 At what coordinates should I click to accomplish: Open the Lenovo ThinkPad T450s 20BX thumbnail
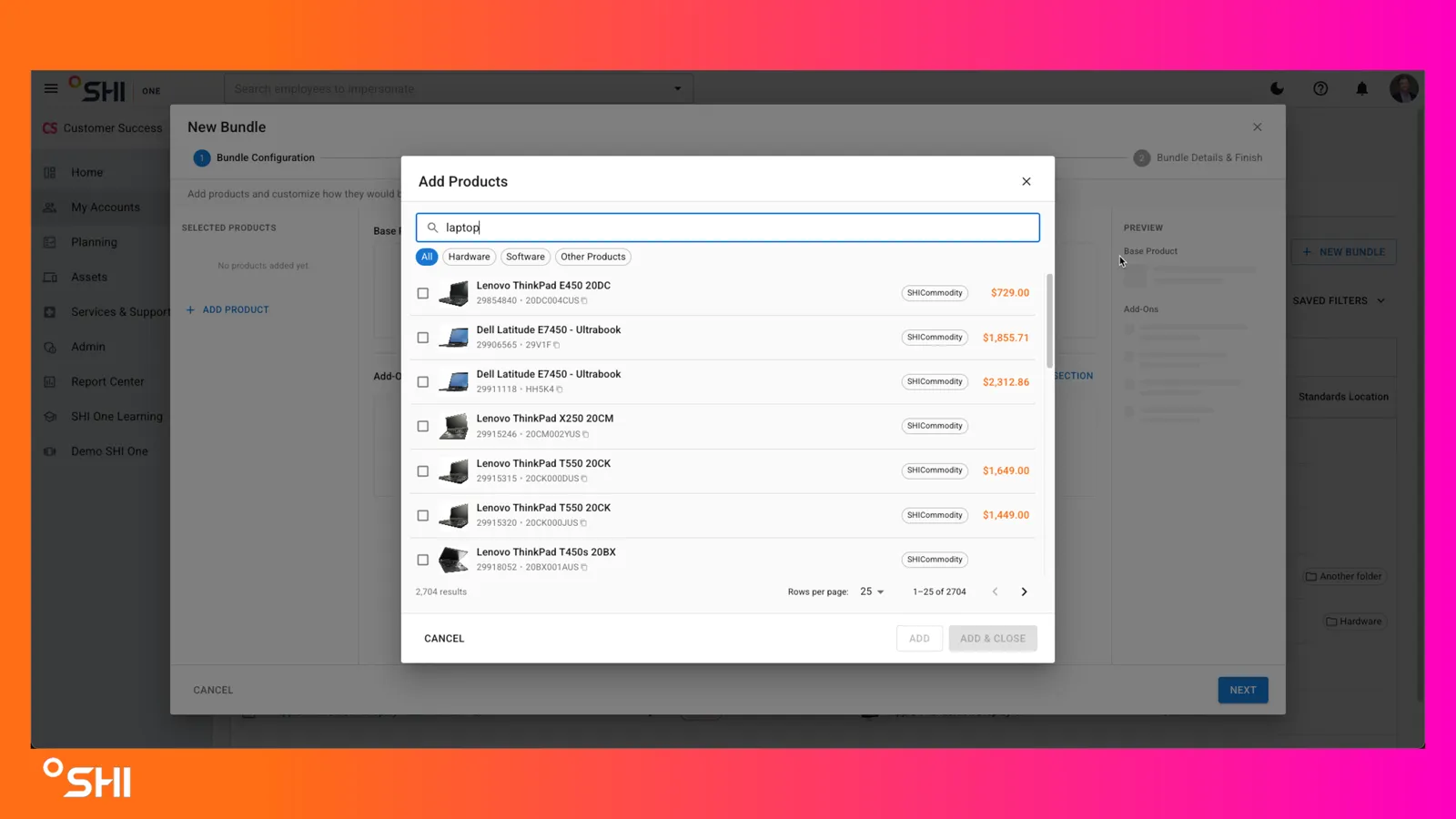(x=453, y=560)
